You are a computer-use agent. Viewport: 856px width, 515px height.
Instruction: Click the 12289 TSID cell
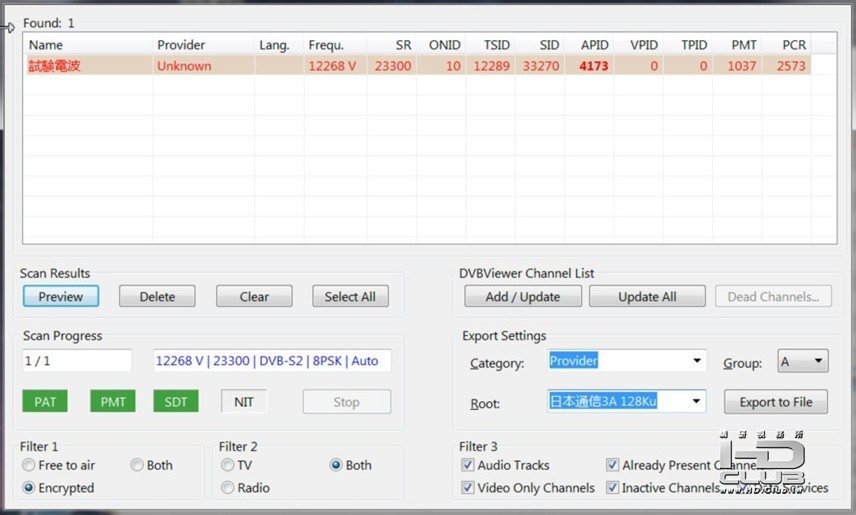491,66
